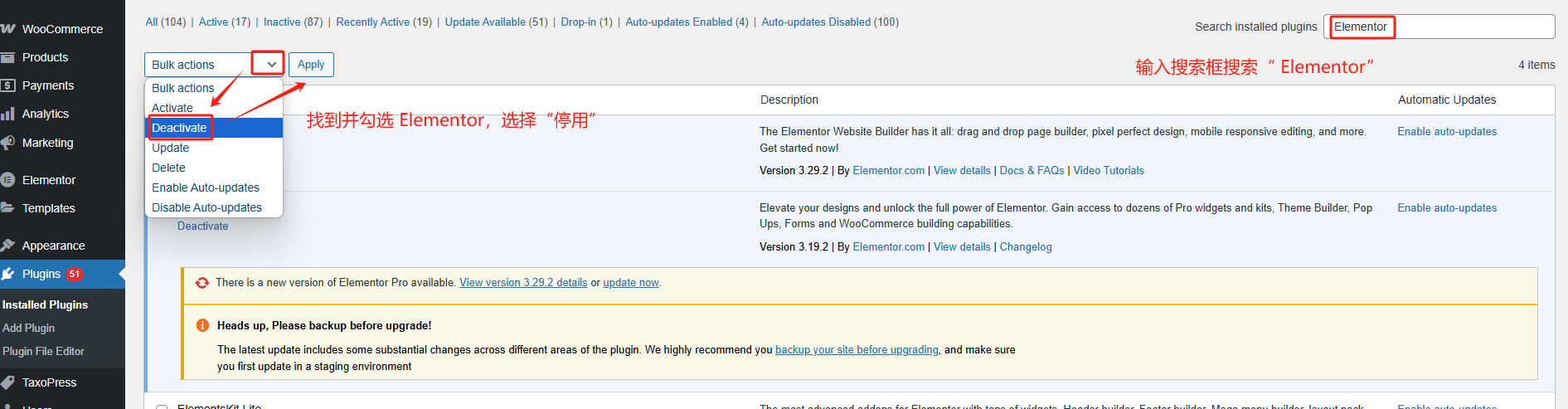This screenshot has height=409, width=1568.
Task: Open Plugin File Editor submenu
Action: pos(43,351)
